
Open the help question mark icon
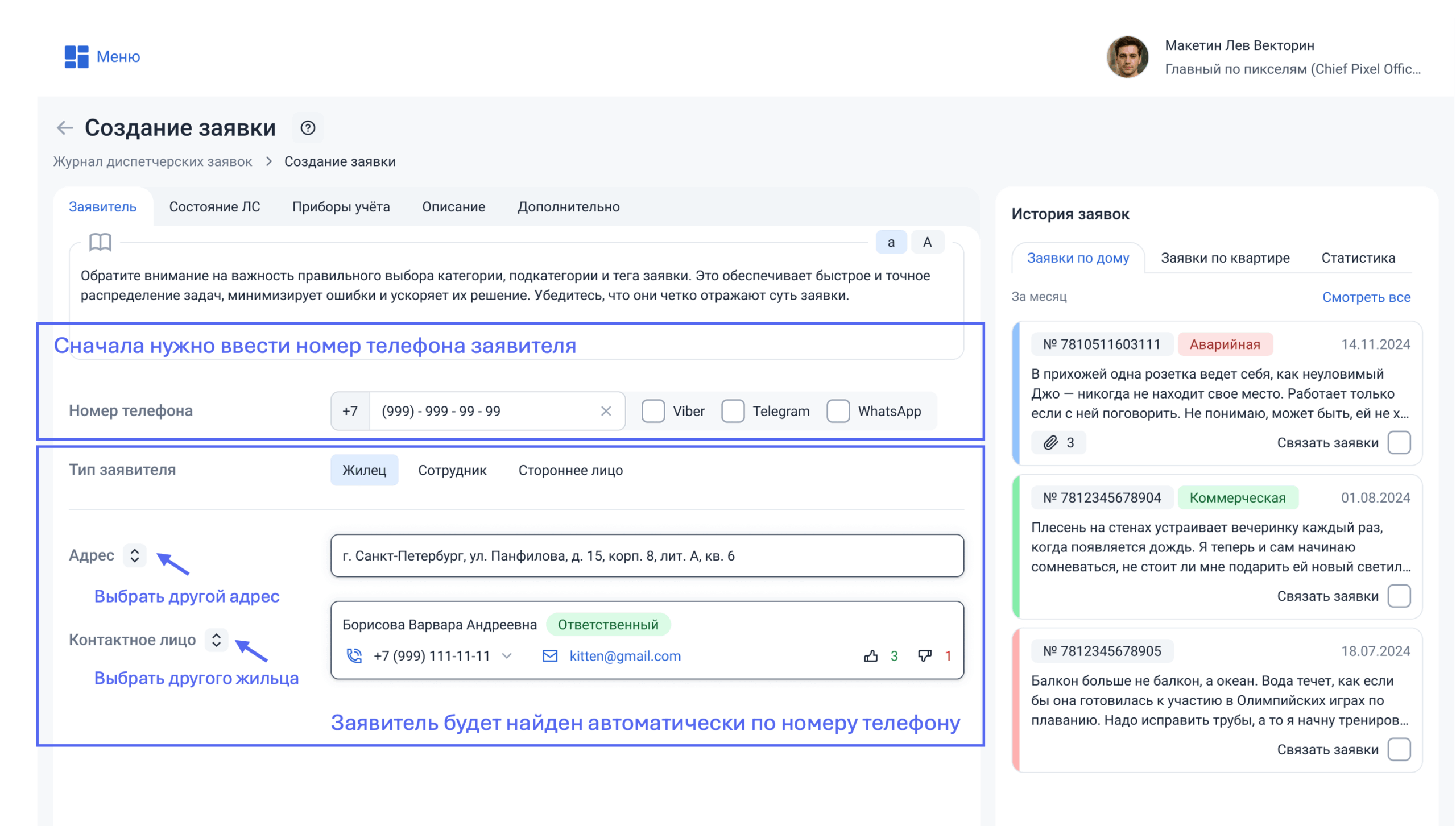coord(308,128)
